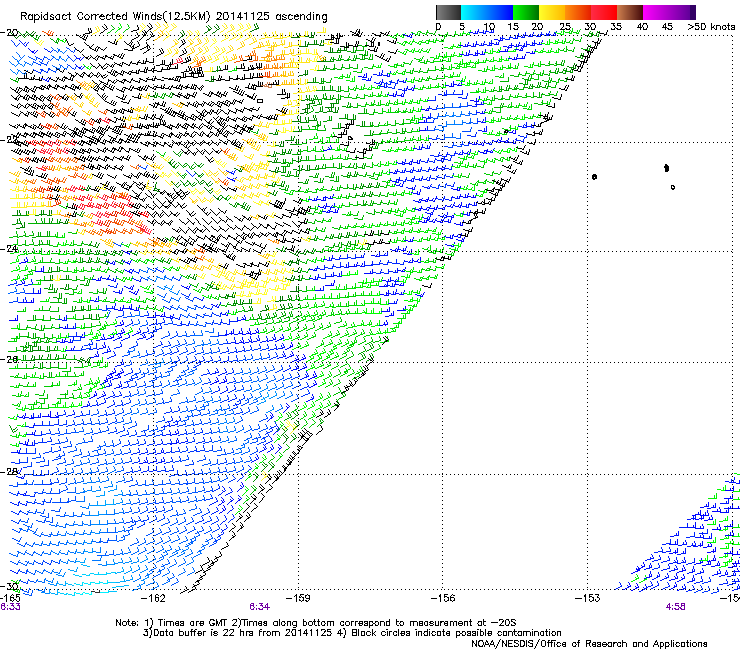740x650 pixels.
Task: Click the 'Times are GMT' note line
Action: (x=316, y=623)
